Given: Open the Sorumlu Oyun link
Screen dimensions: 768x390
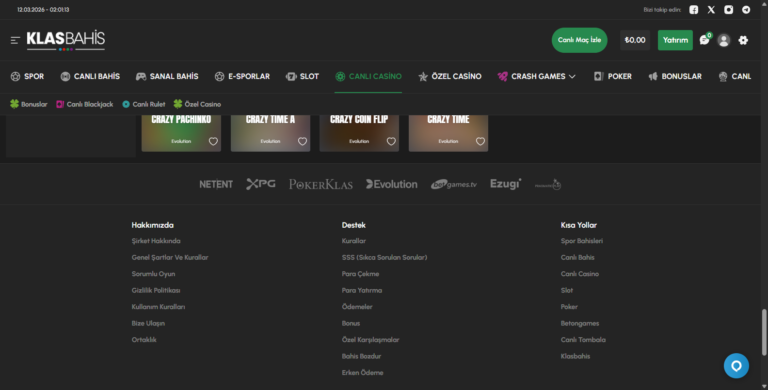Looking at the screenshot, I should point(153,274).
